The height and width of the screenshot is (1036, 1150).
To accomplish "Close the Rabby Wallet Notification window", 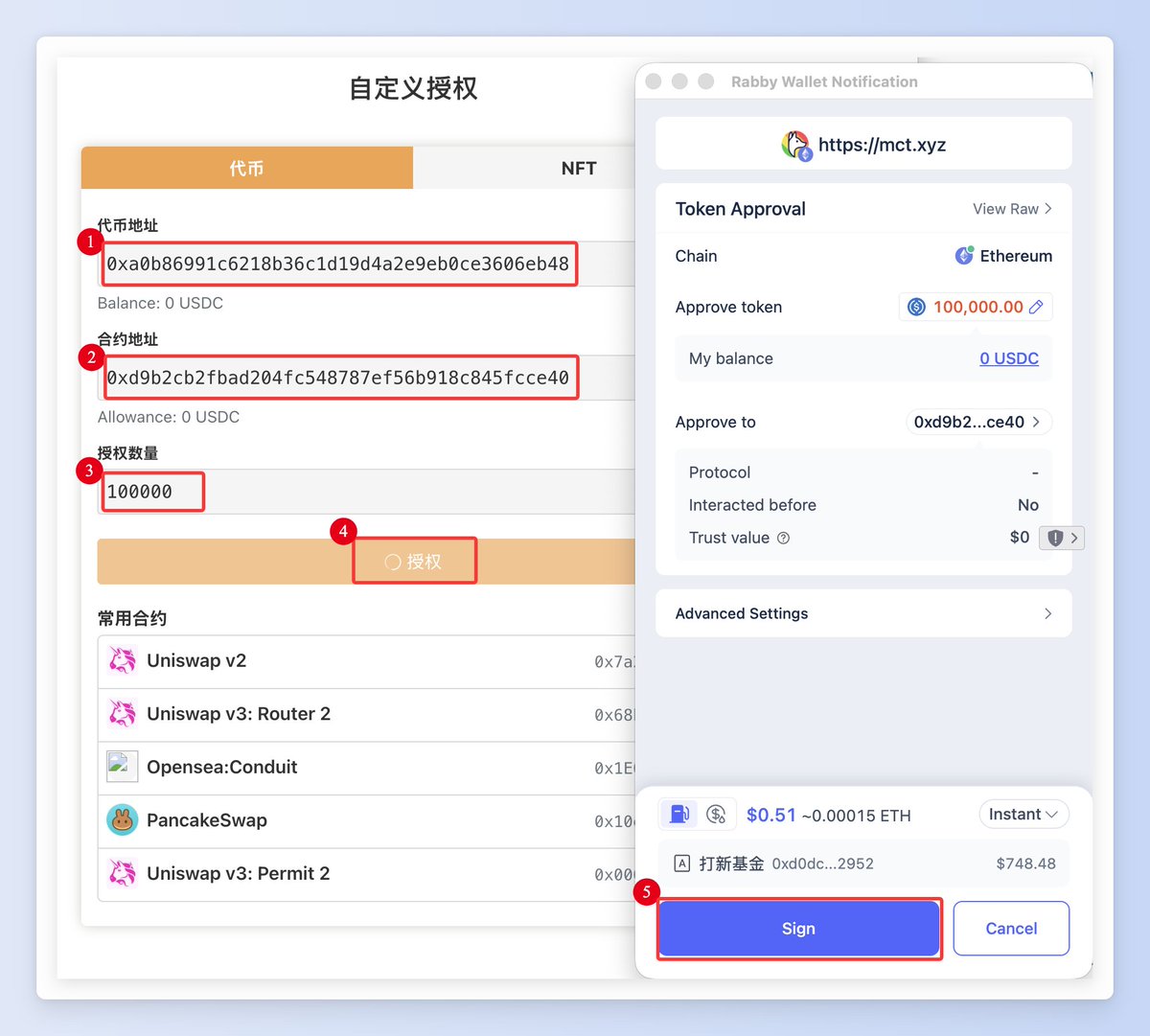I will click(x=654, y=81).
